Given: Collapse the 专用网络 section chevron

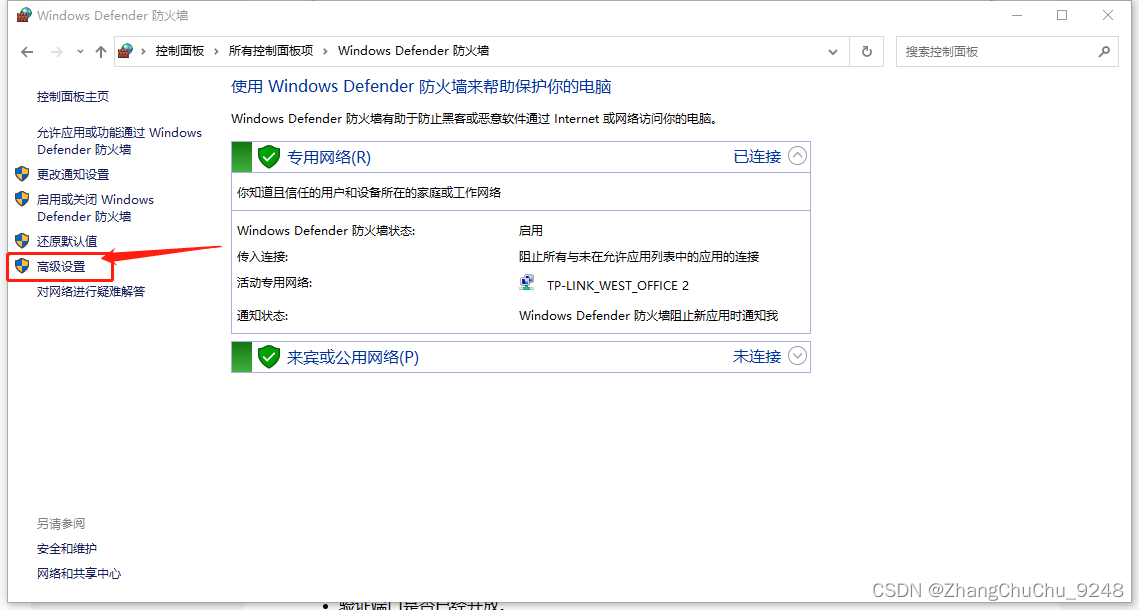Looking at the screenshot, I should (x=798, y=156).
